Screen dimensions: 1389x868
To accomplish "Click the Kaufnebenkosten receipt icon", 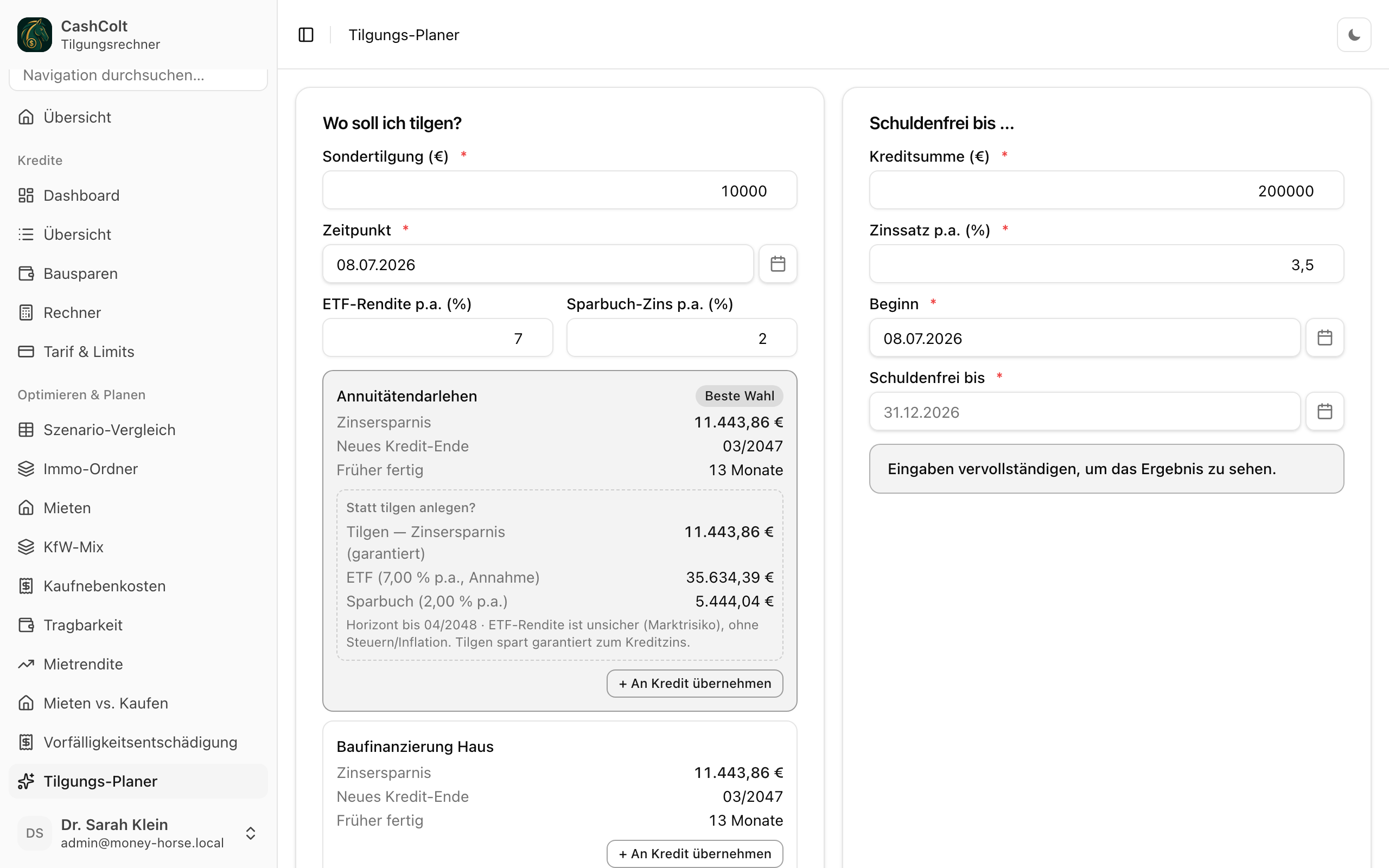I will [x=26, y=585].
